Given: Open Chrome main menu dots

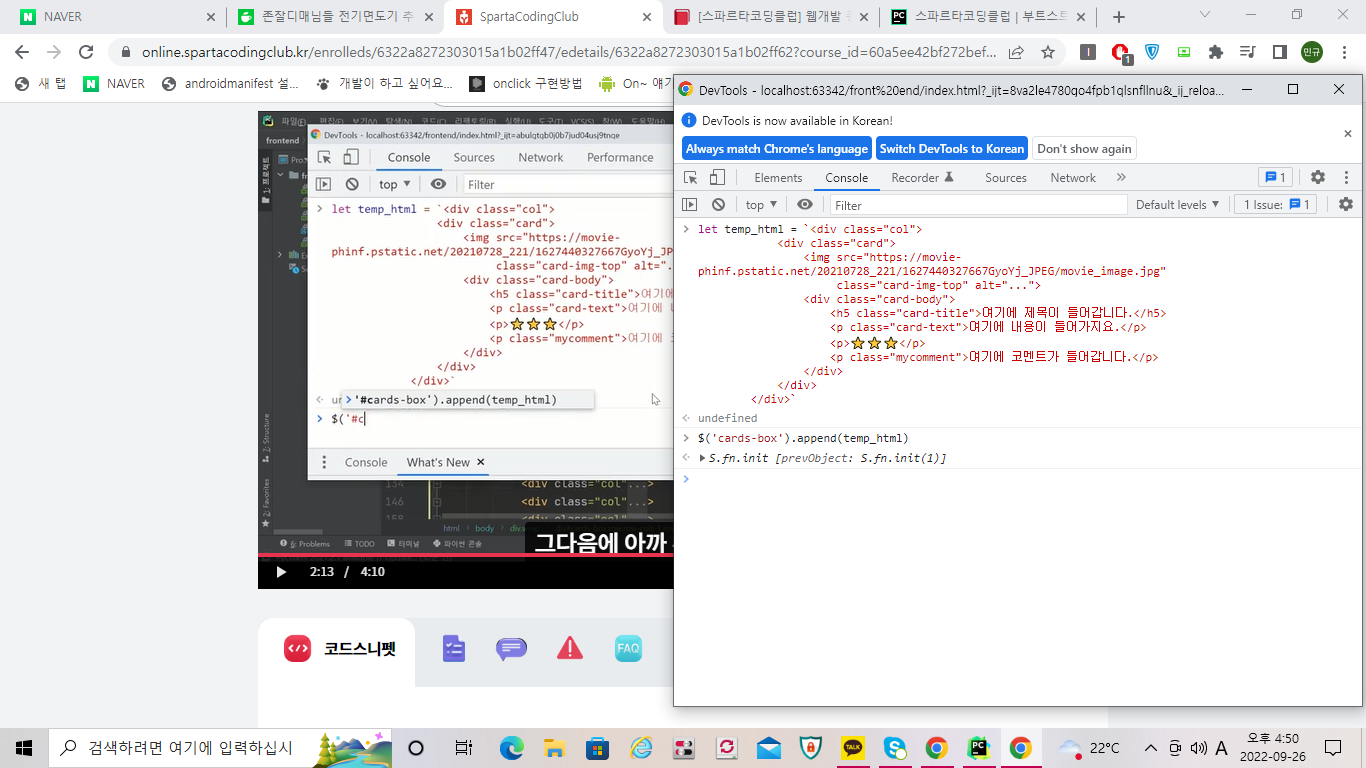Looking at the screenshot, I should click(1345, 52).
